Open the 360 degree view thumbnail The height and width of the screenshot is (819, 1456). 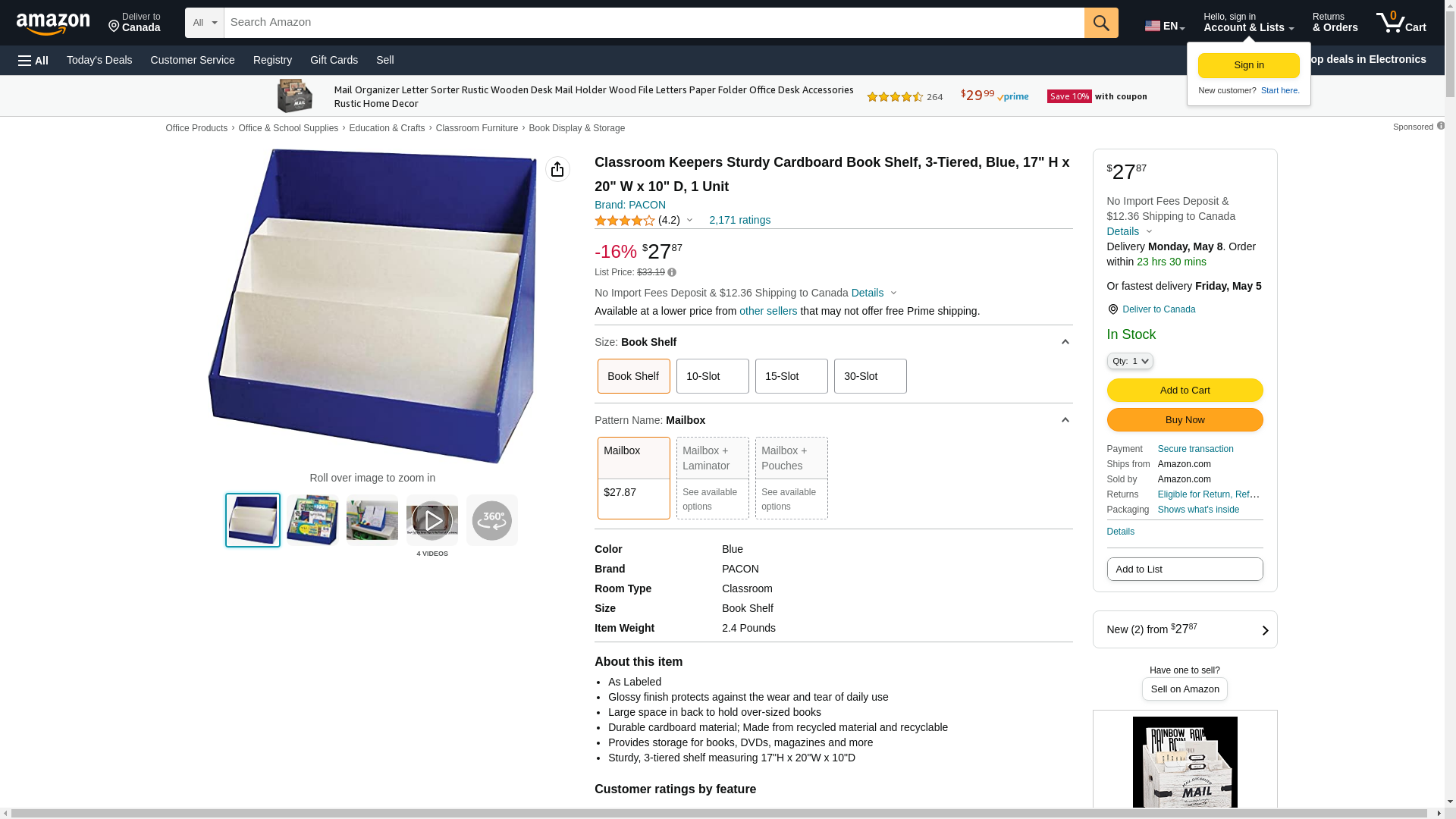(492, 520)
